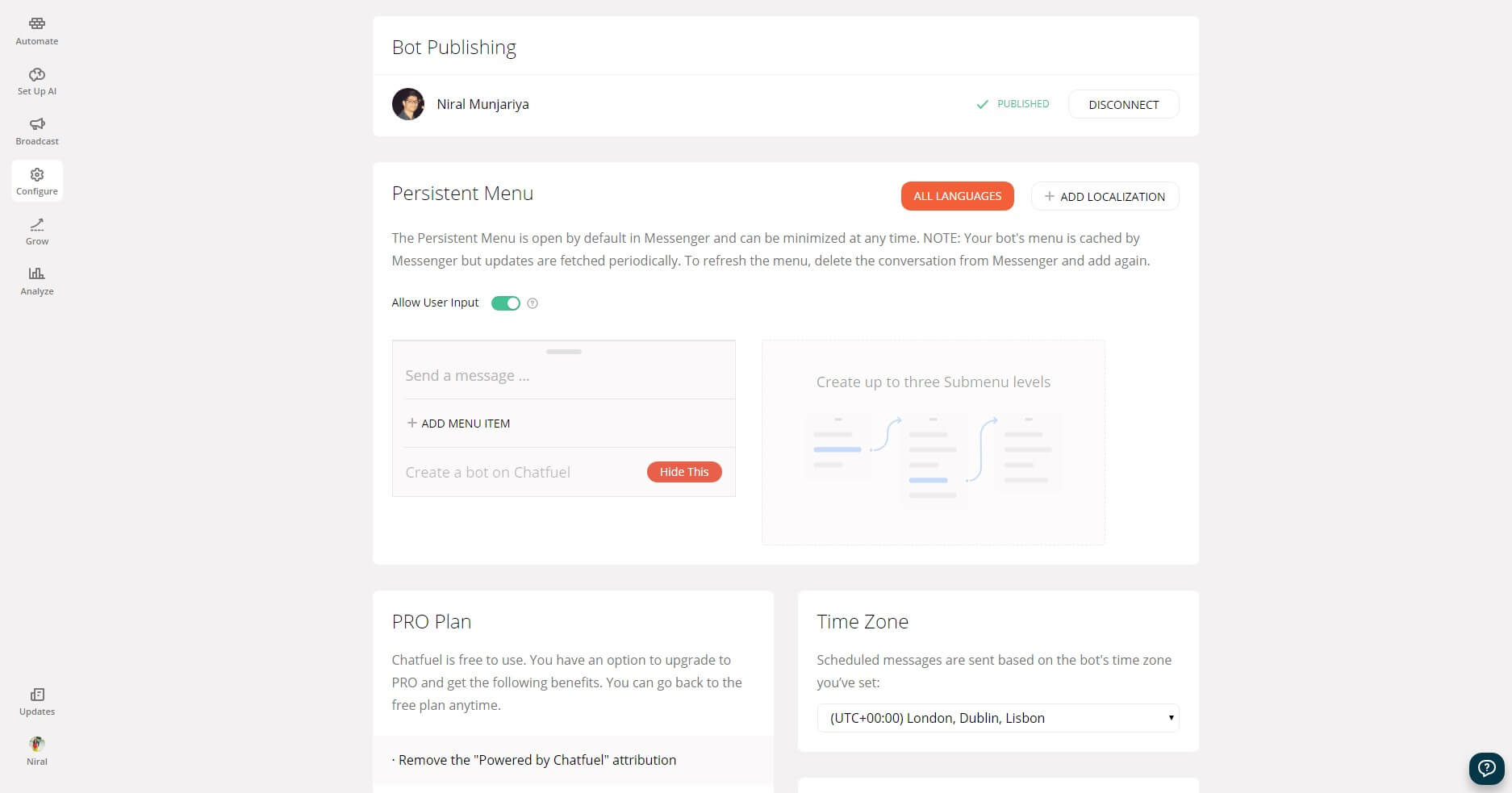The image size is (1512, 793).
Task: Open the Analyze bar chart icon
Action: (x=37, y=273)
